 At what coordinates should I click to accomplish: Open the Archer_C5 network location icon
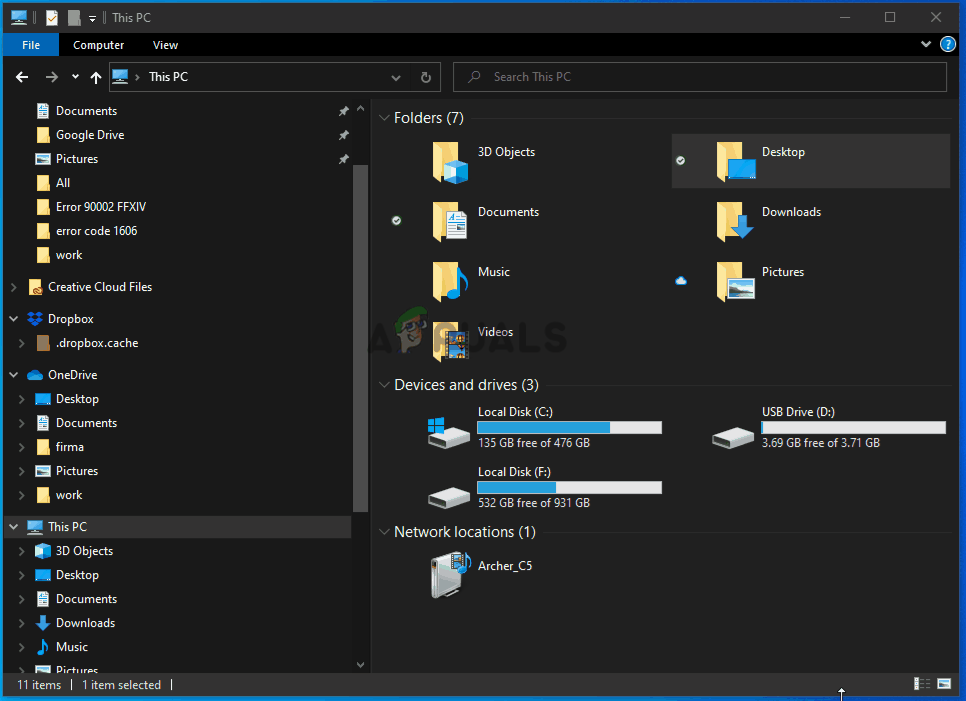[450, 576]
